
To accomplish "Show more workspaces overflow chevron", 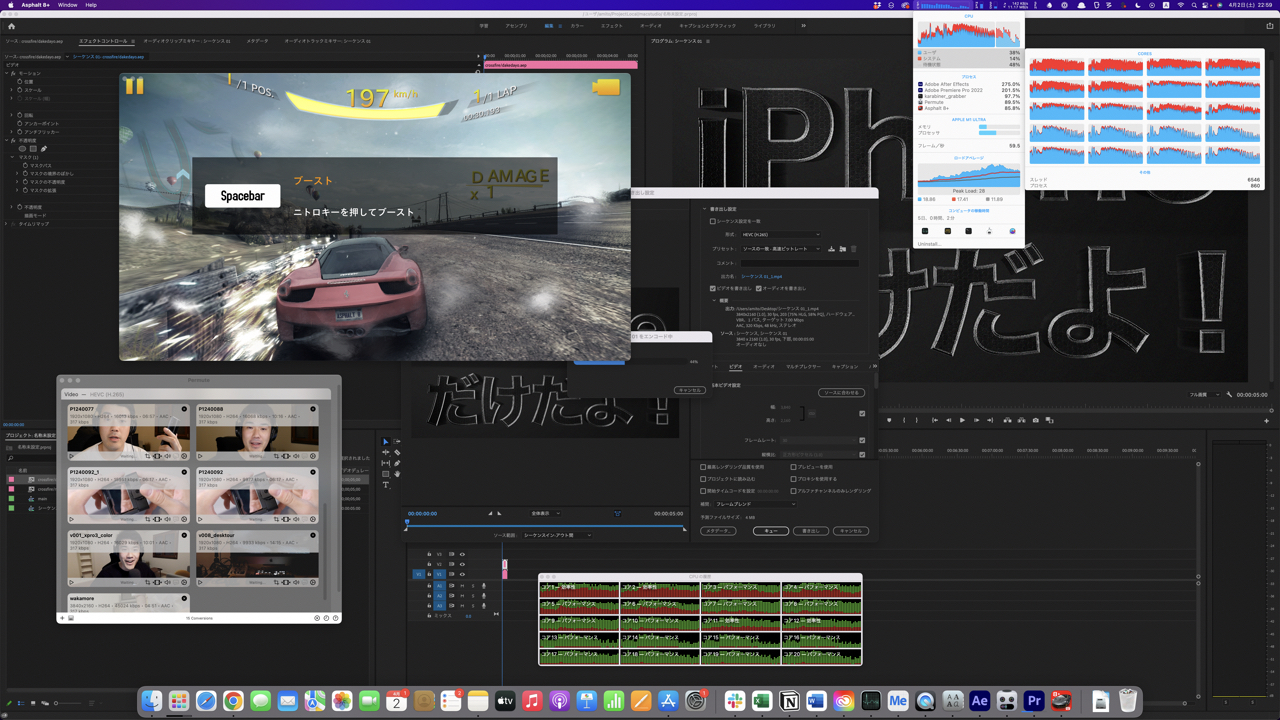I will [803, 26].
